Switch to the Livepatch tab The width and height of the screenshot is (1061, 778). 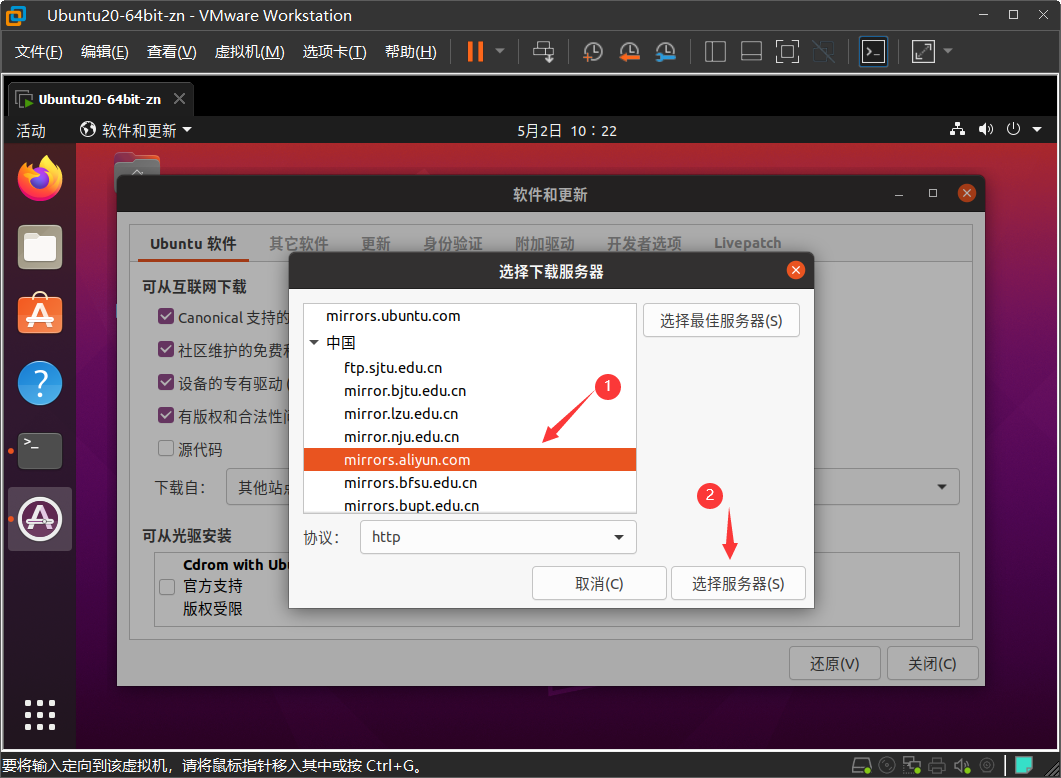747,243
